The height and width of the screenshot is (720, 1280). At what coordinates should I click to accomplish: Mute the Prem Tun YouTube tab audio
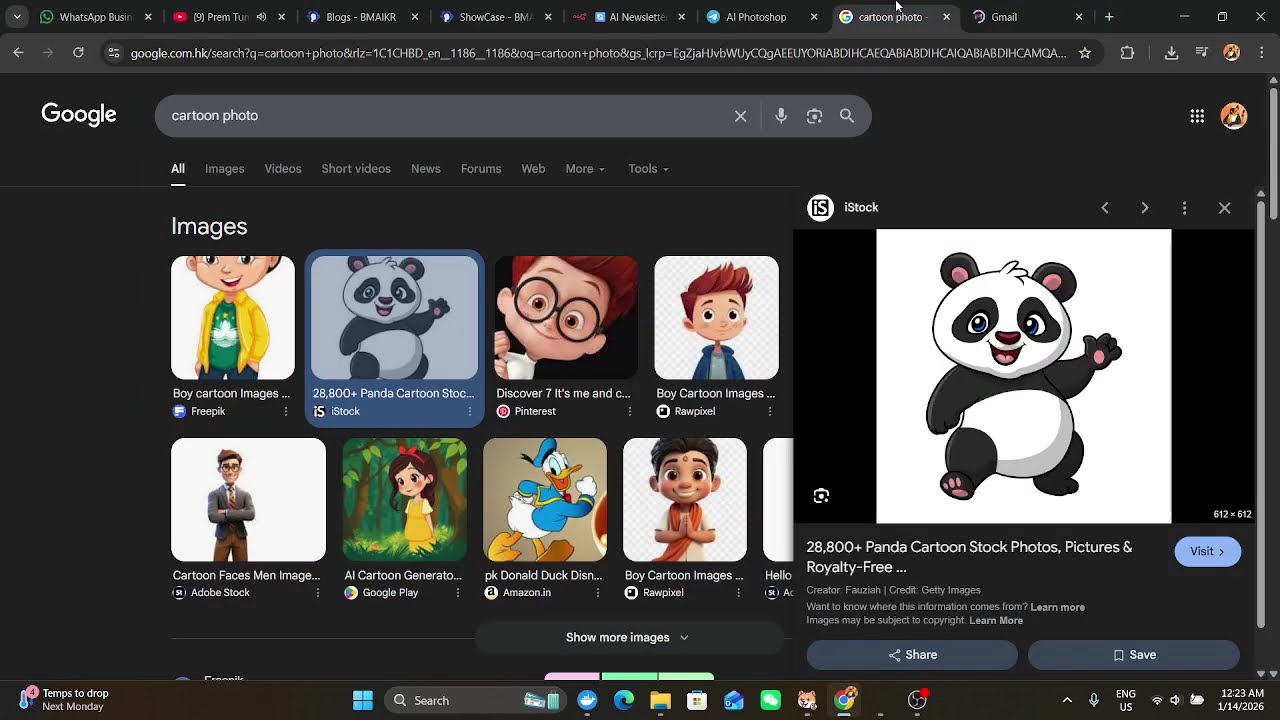pyautogui.click(x=261, y=17)
